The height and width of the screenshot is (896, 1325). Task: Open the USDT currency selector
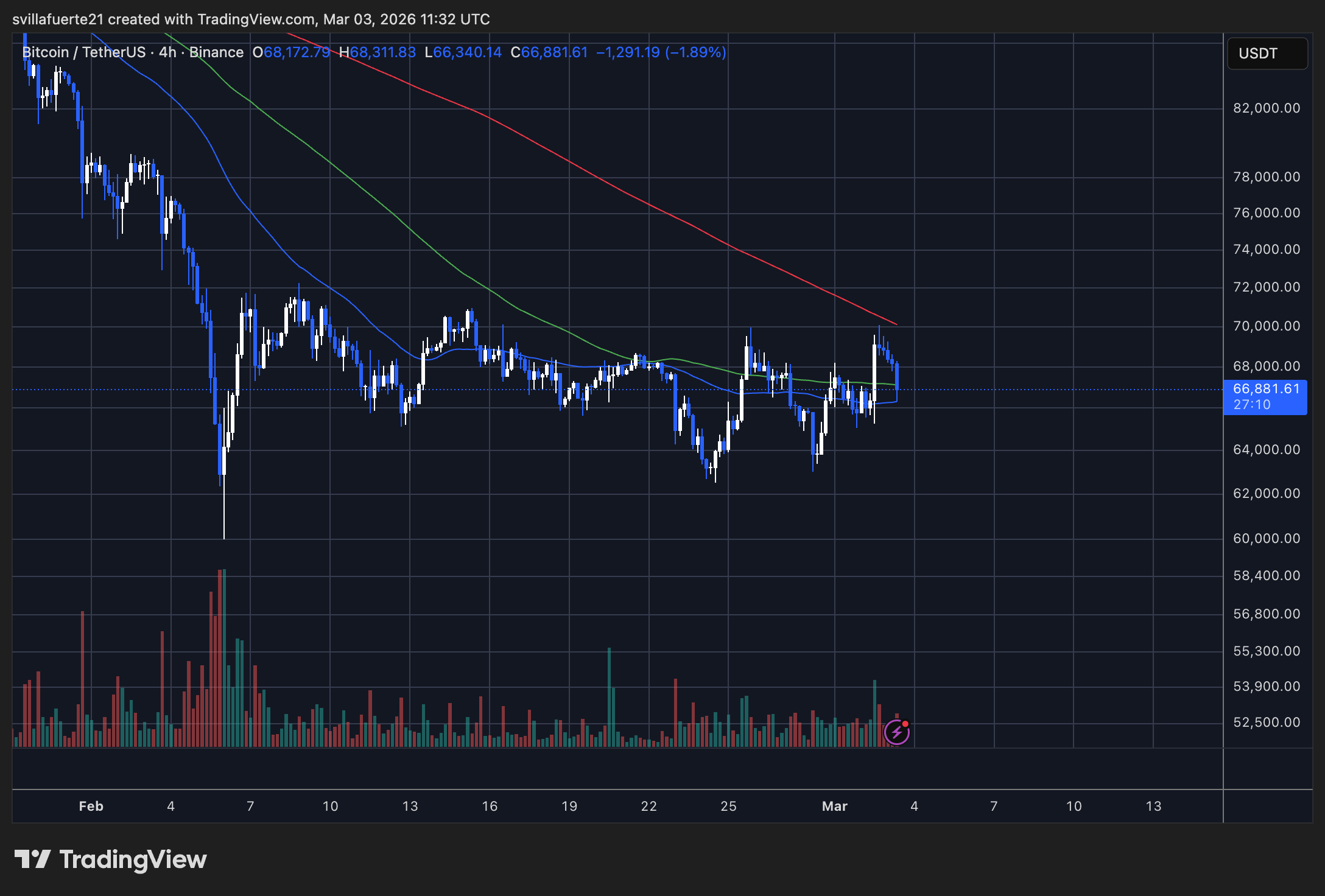(x=1267, y=54)
